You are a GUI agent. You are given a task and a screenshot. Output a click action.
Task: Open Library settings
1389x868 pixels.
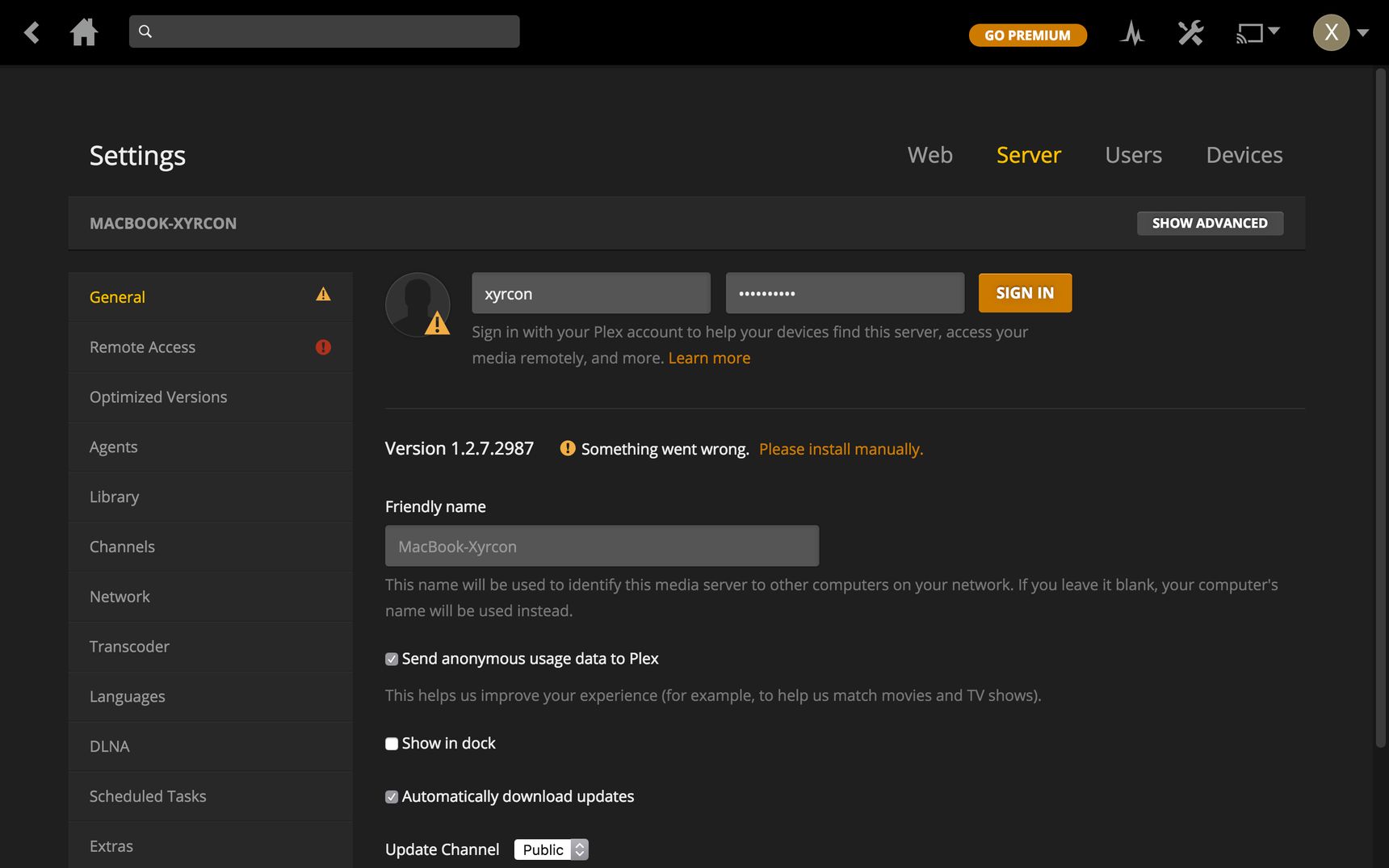point(210,497)
